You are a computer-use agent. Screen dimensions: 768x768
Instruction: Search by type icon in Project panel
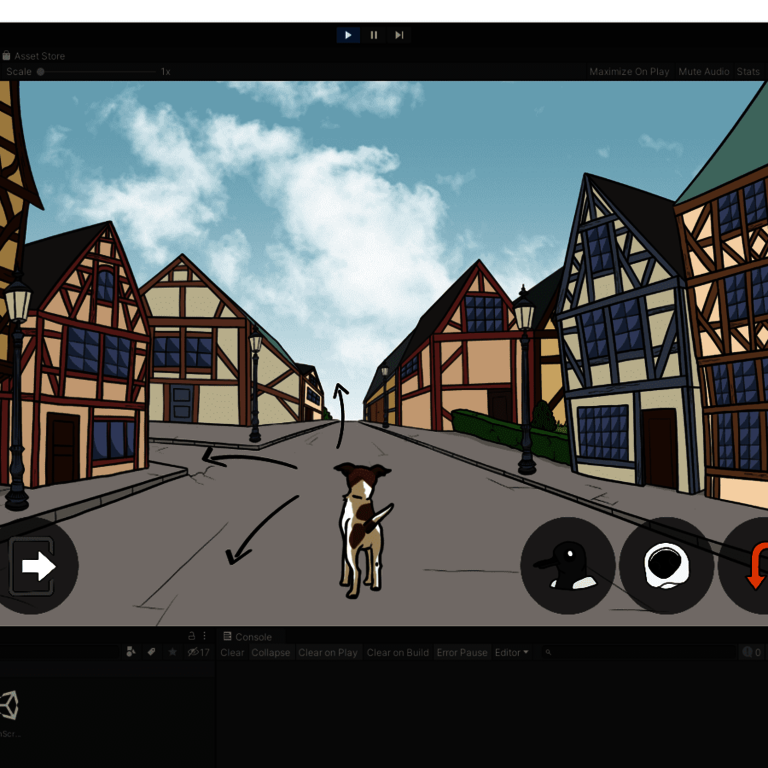[x=131, y=652]
